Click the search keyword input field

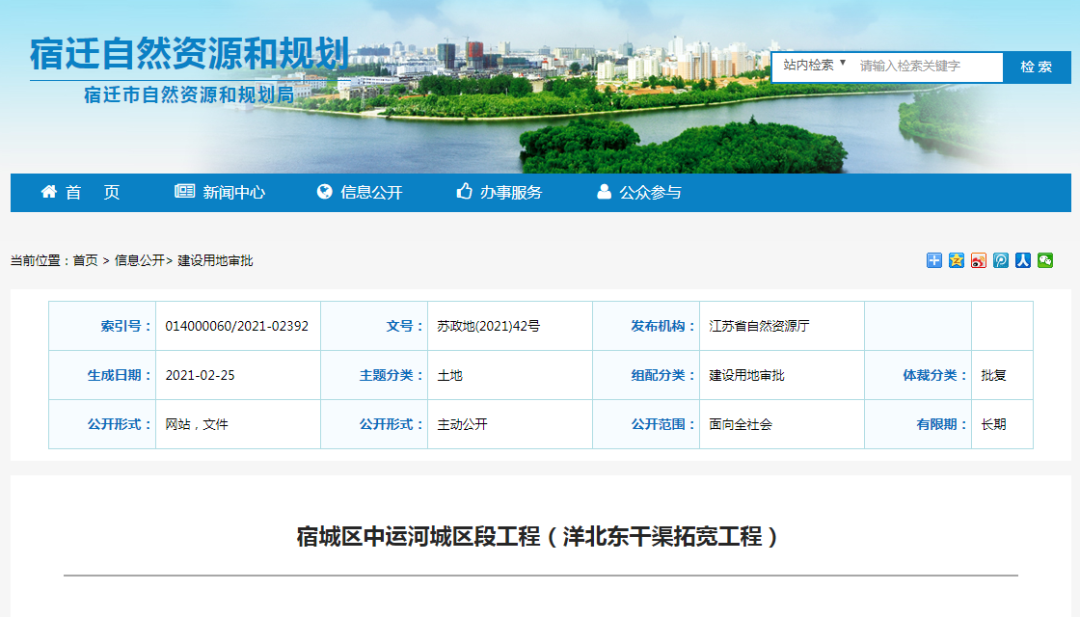pos(927,66)
